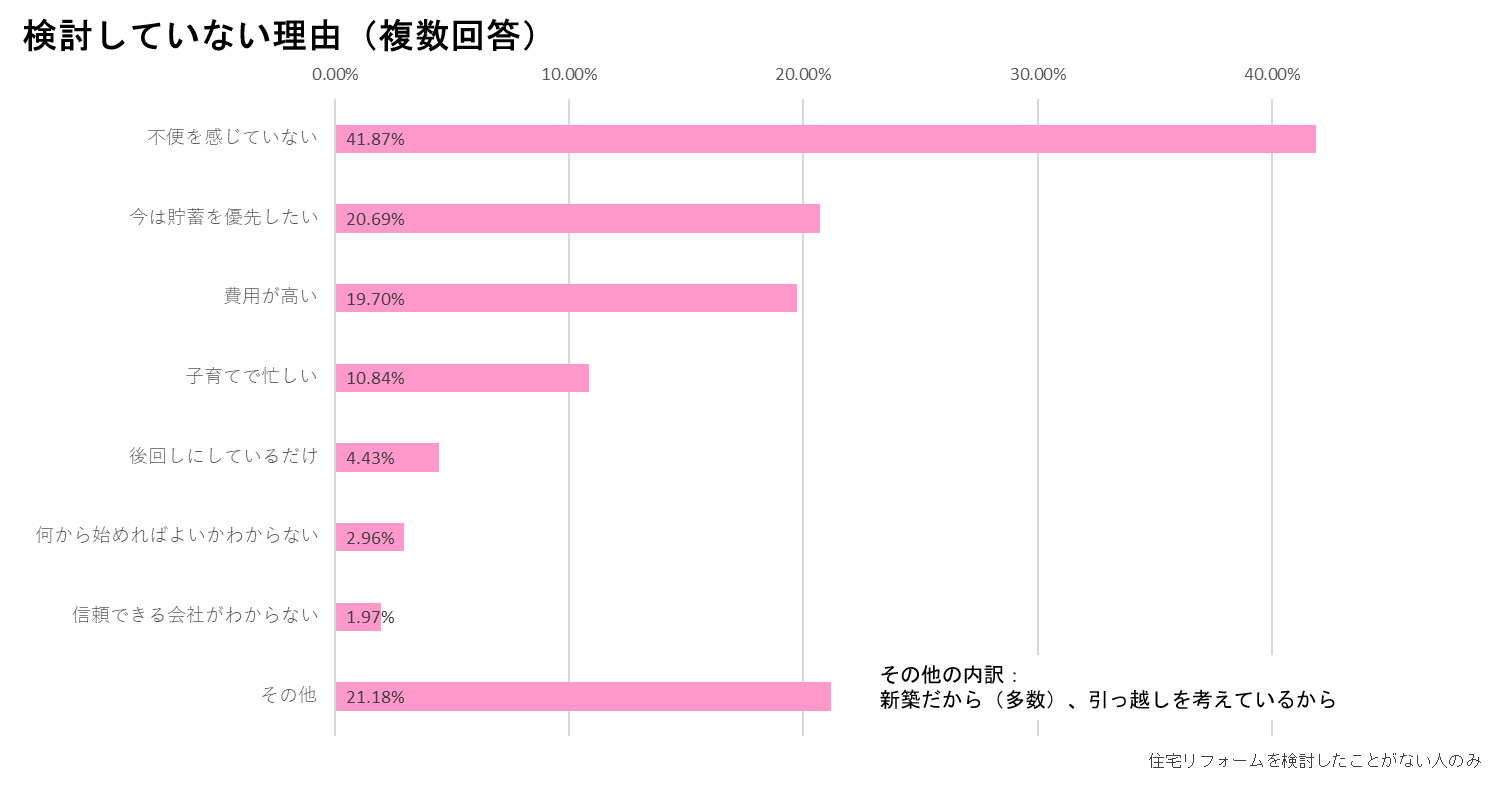Click the その他 category label
Screen dimensions: 1496x789
(288, 695)
